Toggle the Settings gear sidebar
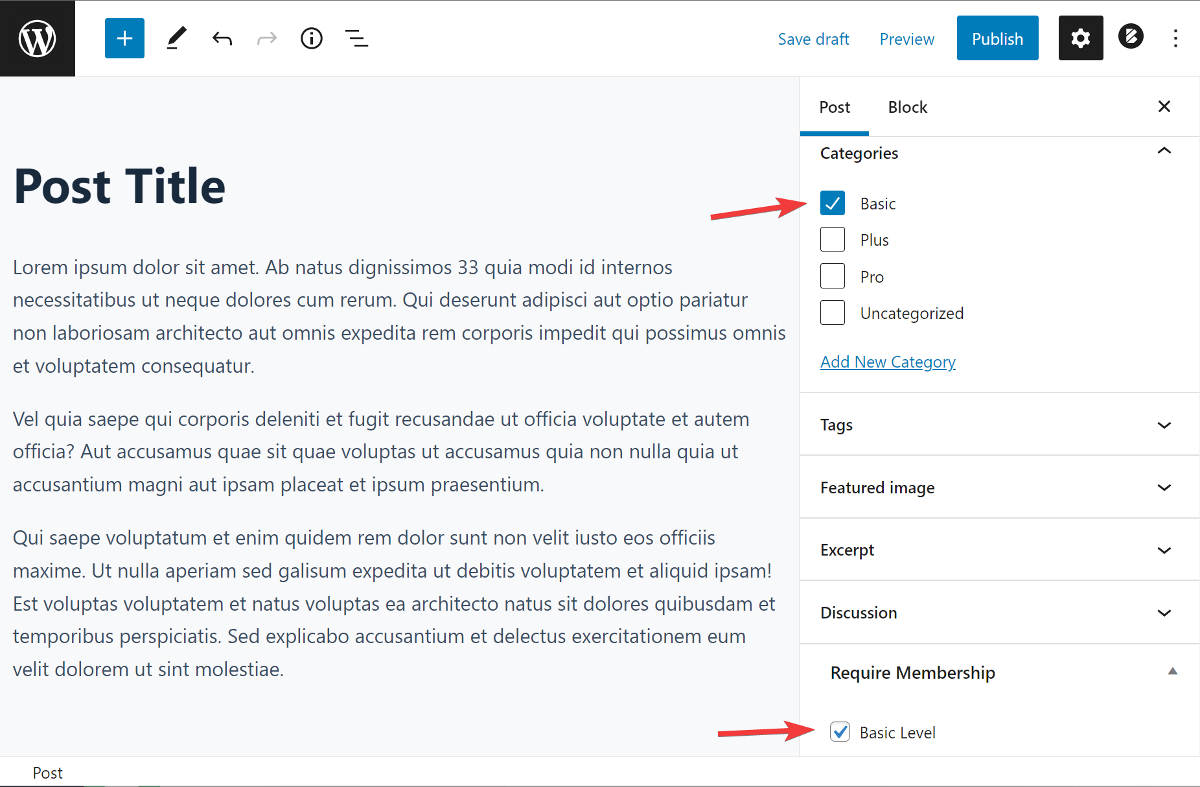The height and width of the screenshot is (787, 1200). click(x=1081, y=39)
